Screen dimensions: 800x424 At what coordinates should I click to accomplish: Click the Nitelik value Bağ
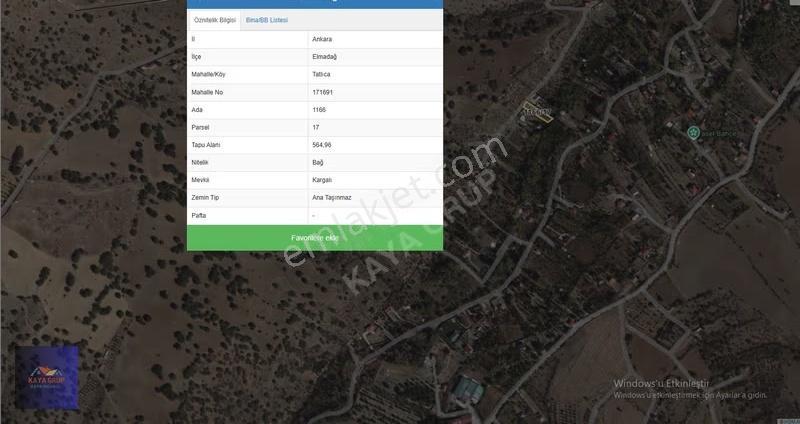point(317,162)
